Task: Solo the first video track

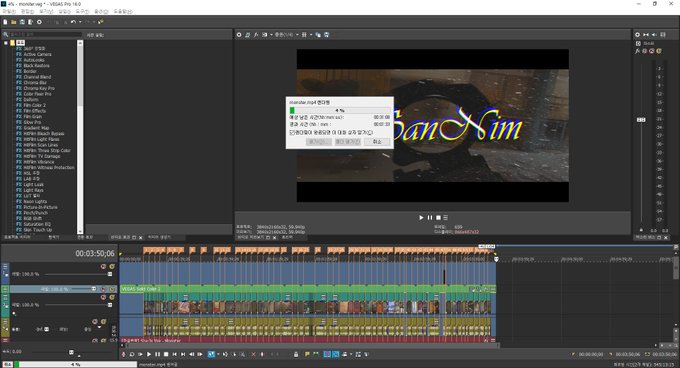Action: coord(112,267)
